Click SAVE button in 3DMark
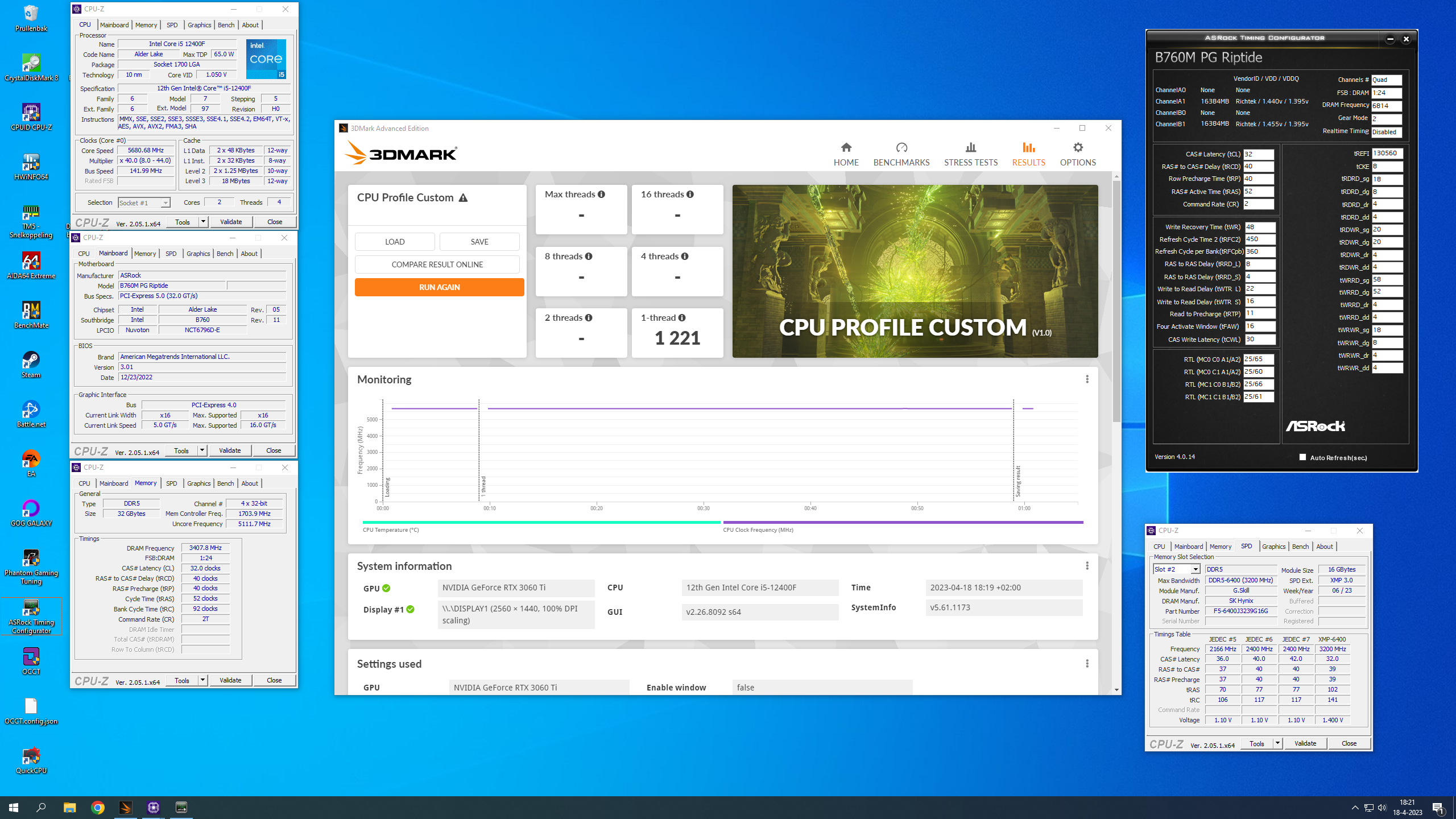 click(479, 241)
